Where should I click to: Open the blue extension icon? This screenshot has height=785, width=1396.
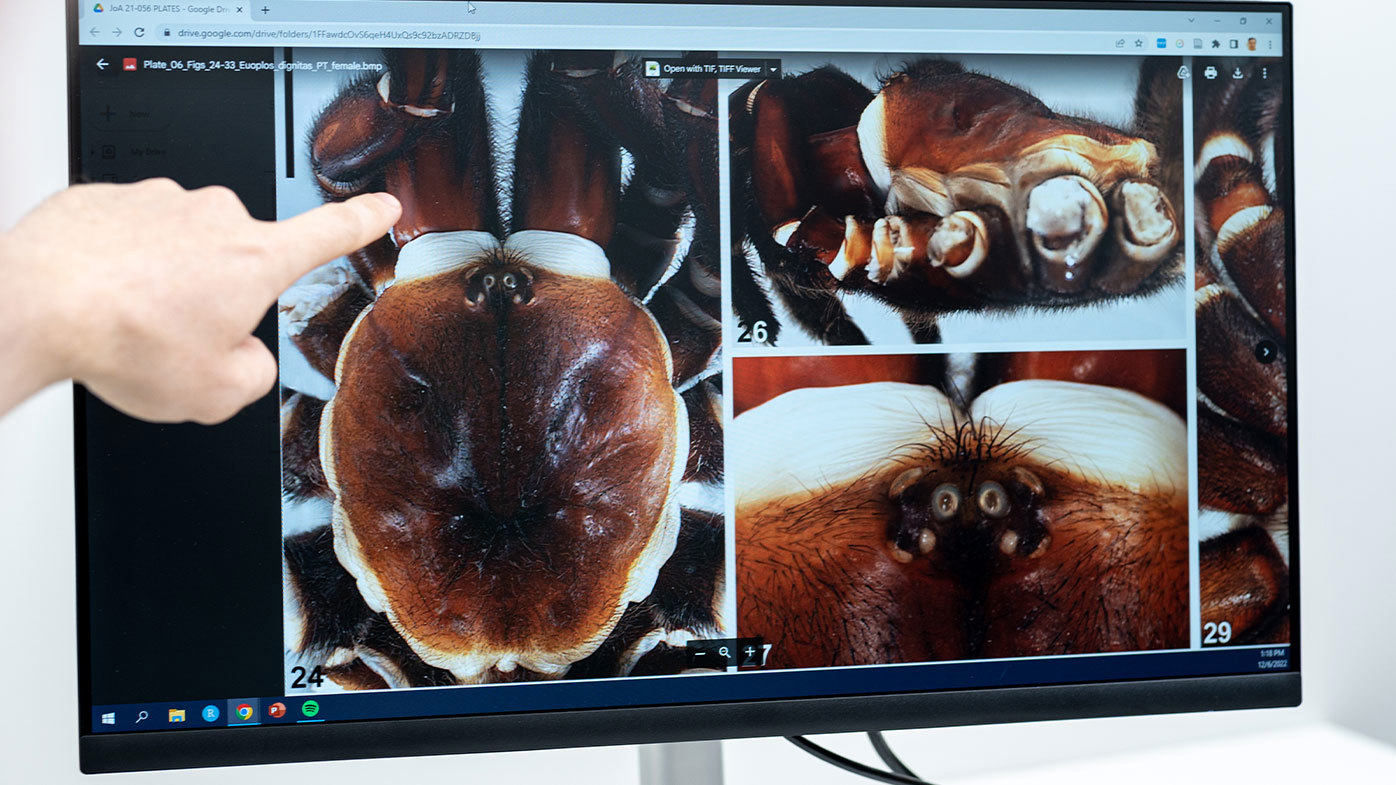1162,43
